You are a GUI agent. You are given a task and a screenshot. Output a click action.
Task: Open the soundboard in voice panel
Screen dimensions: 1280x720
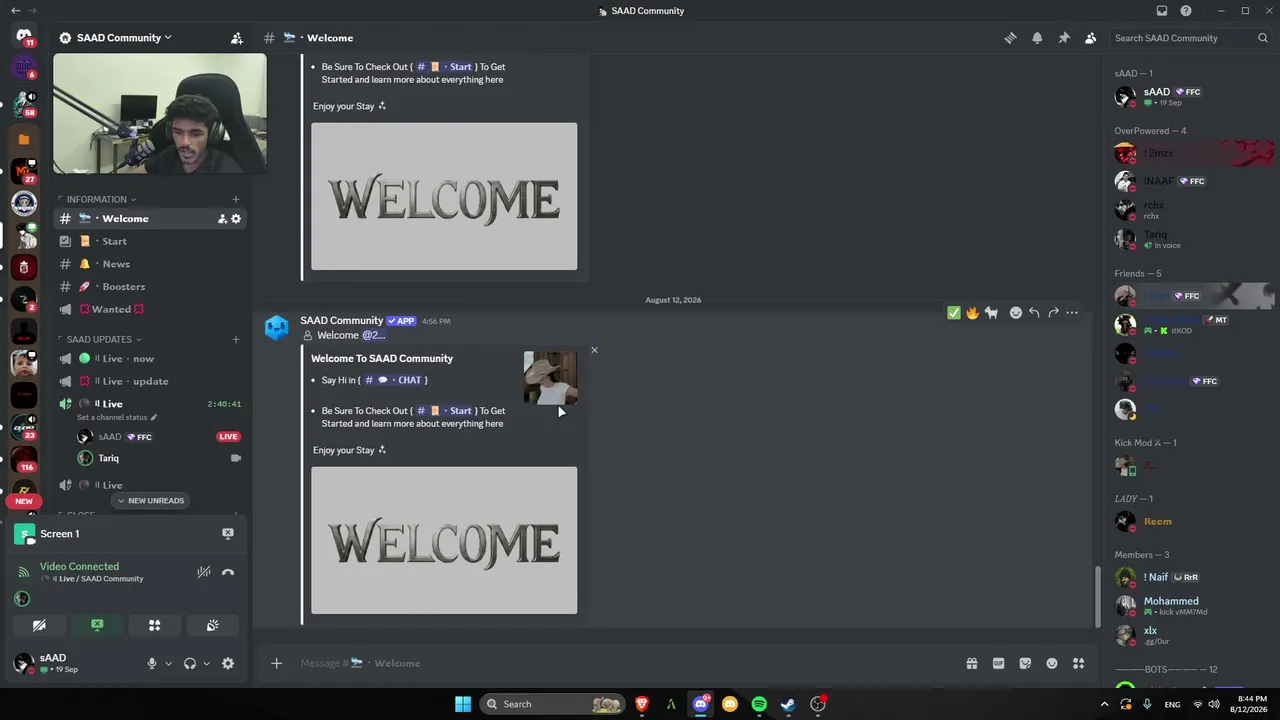[x=213, y=625]
